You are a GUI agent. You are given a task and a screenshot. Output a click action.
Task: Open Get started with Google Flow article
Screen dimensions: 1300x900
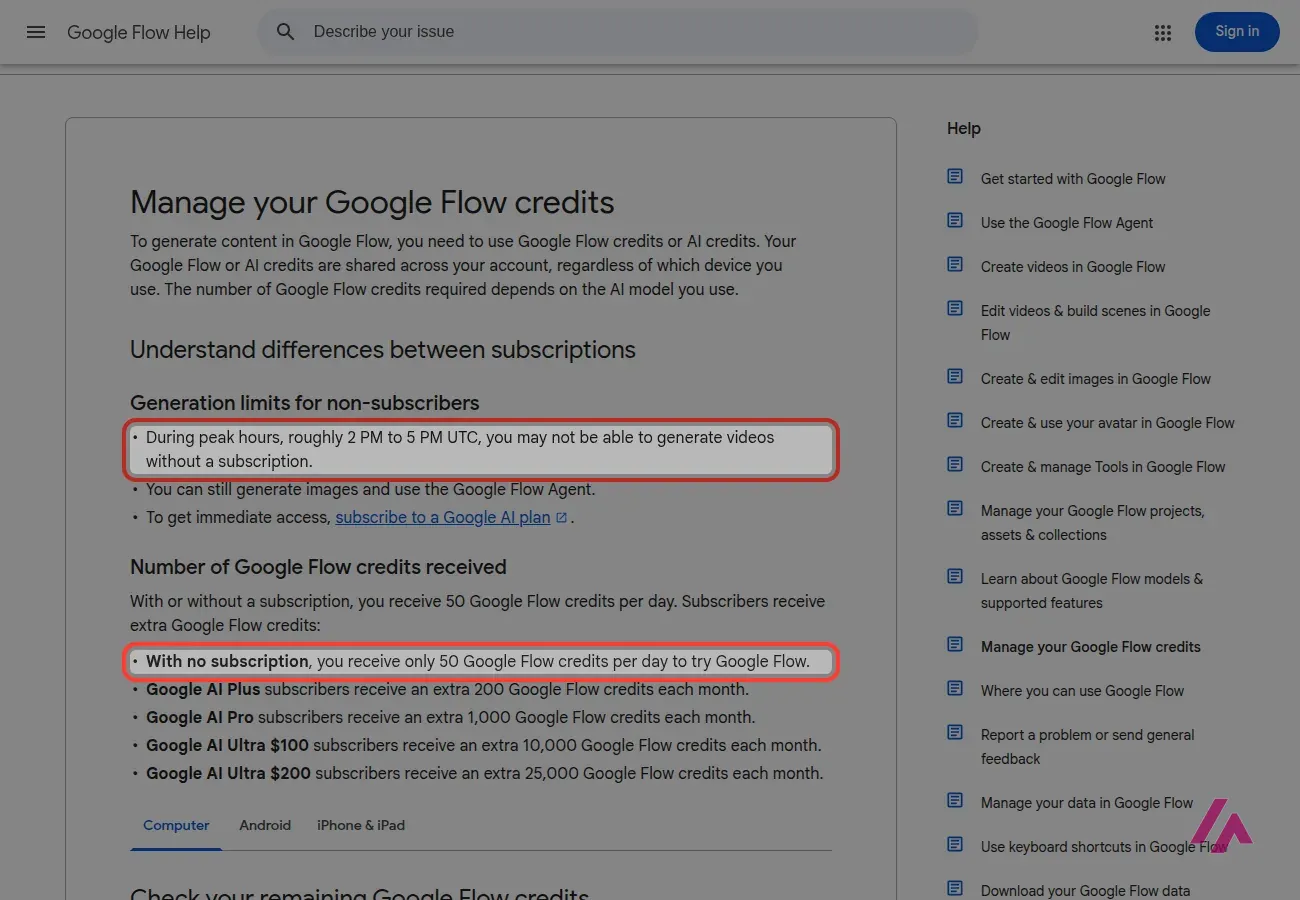point(1073,179)
